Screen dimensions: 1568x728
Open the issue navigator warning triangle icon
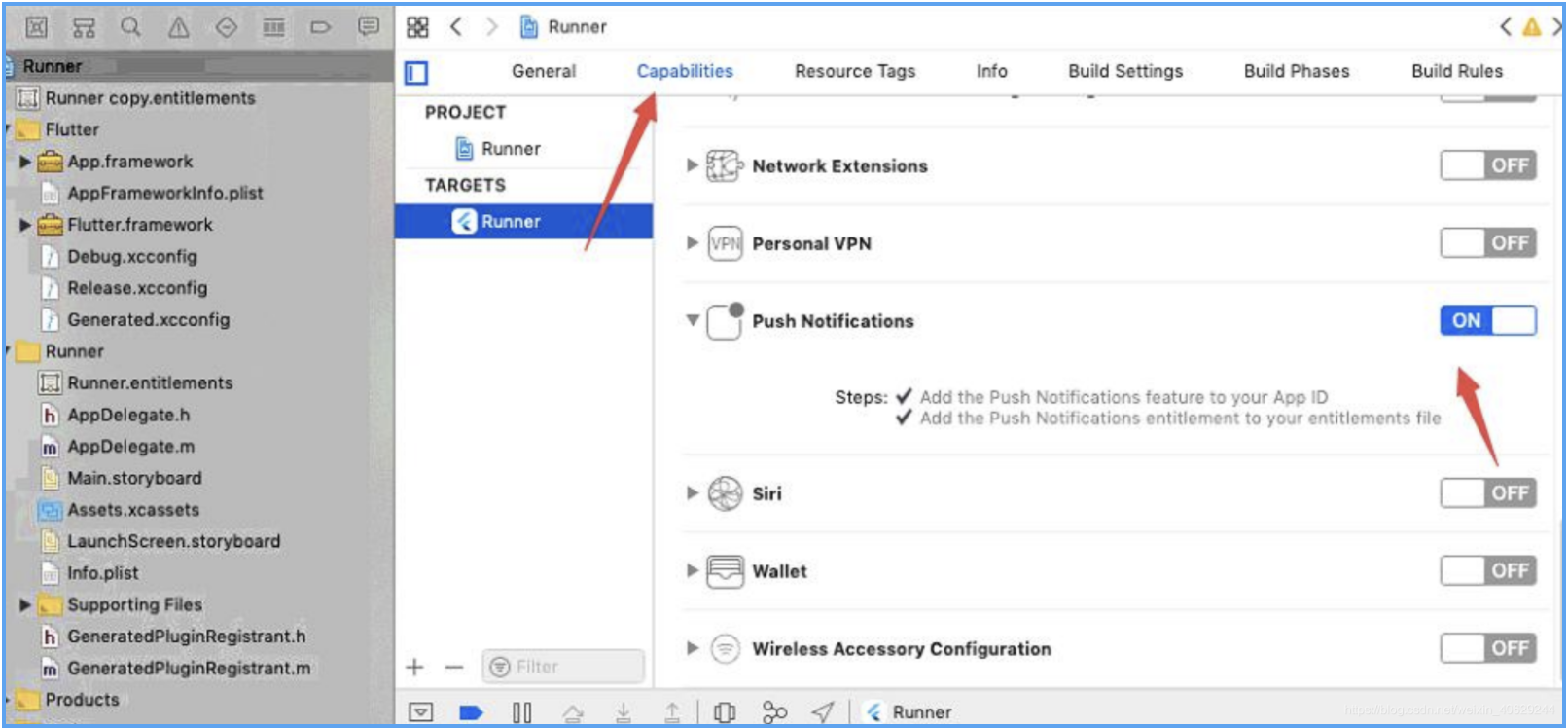tap(179, 27)
